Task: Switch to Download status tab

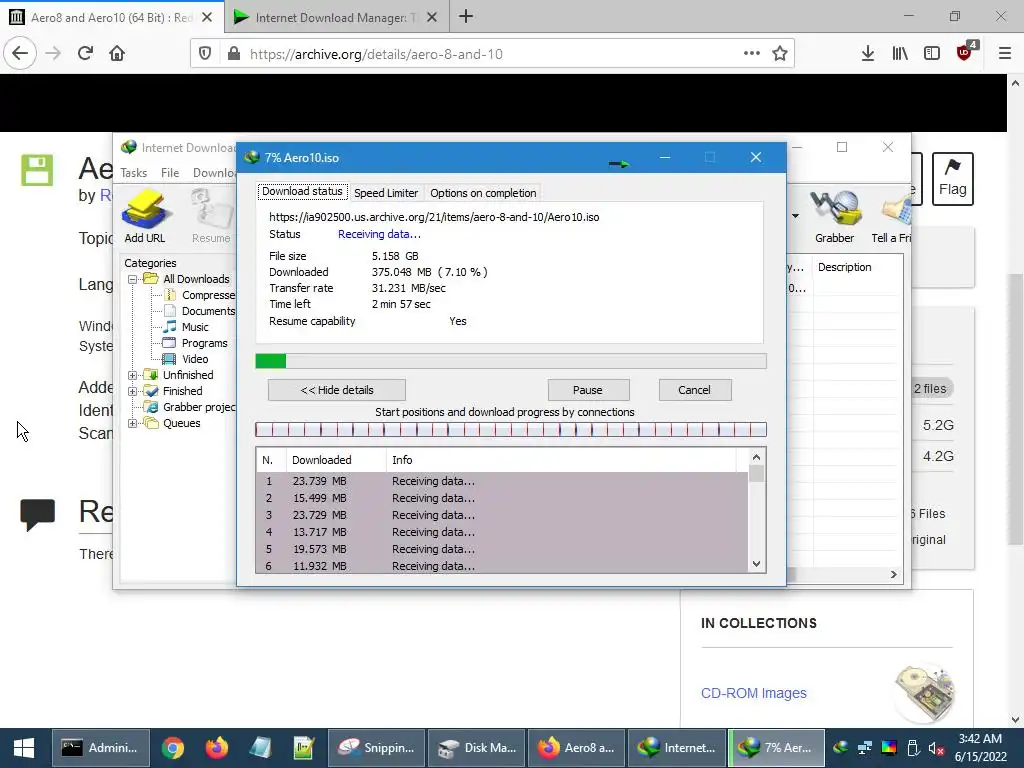Action: [x=302, y=191]
